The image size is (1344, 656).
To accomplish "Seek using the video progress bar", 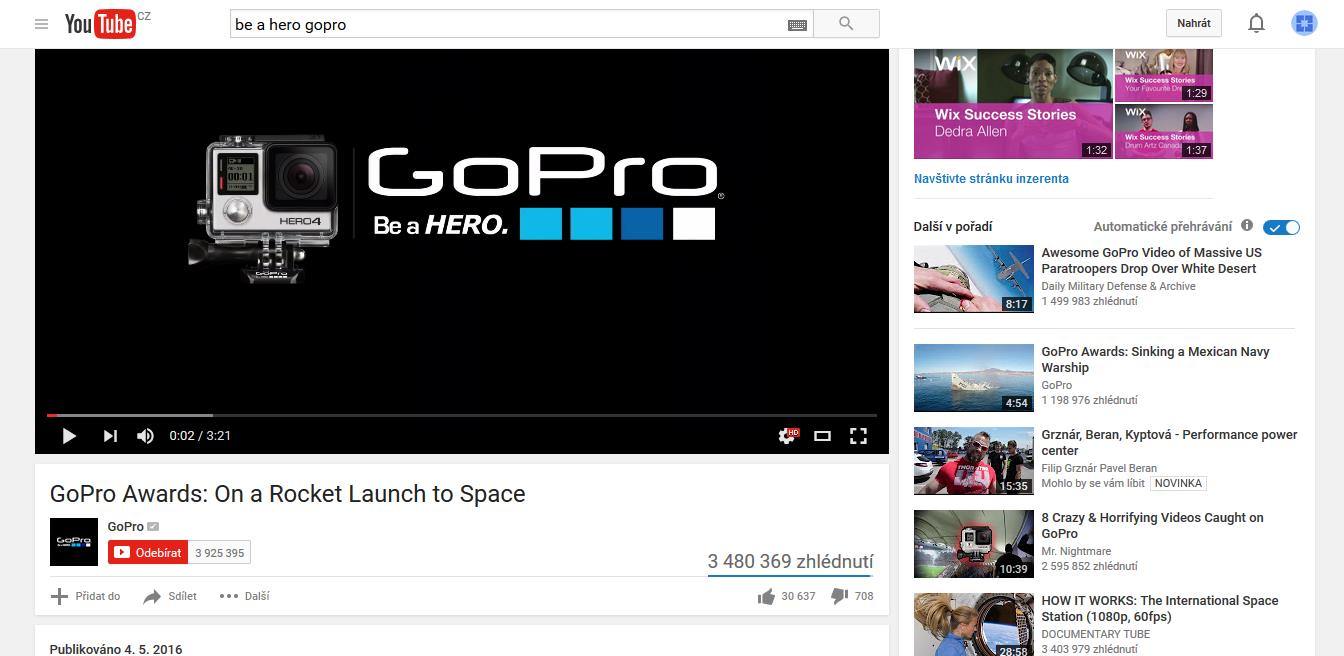I will coord(462,415).
